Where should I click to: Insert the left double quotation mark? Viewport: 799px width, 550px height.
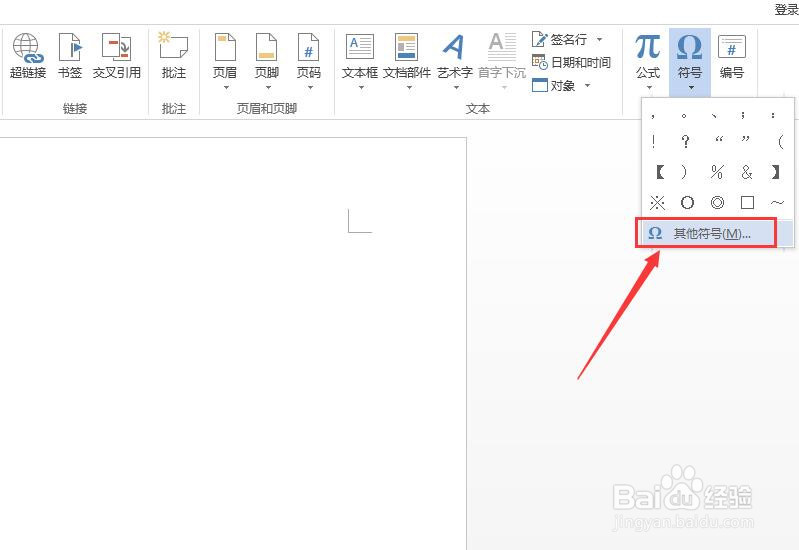718,139
